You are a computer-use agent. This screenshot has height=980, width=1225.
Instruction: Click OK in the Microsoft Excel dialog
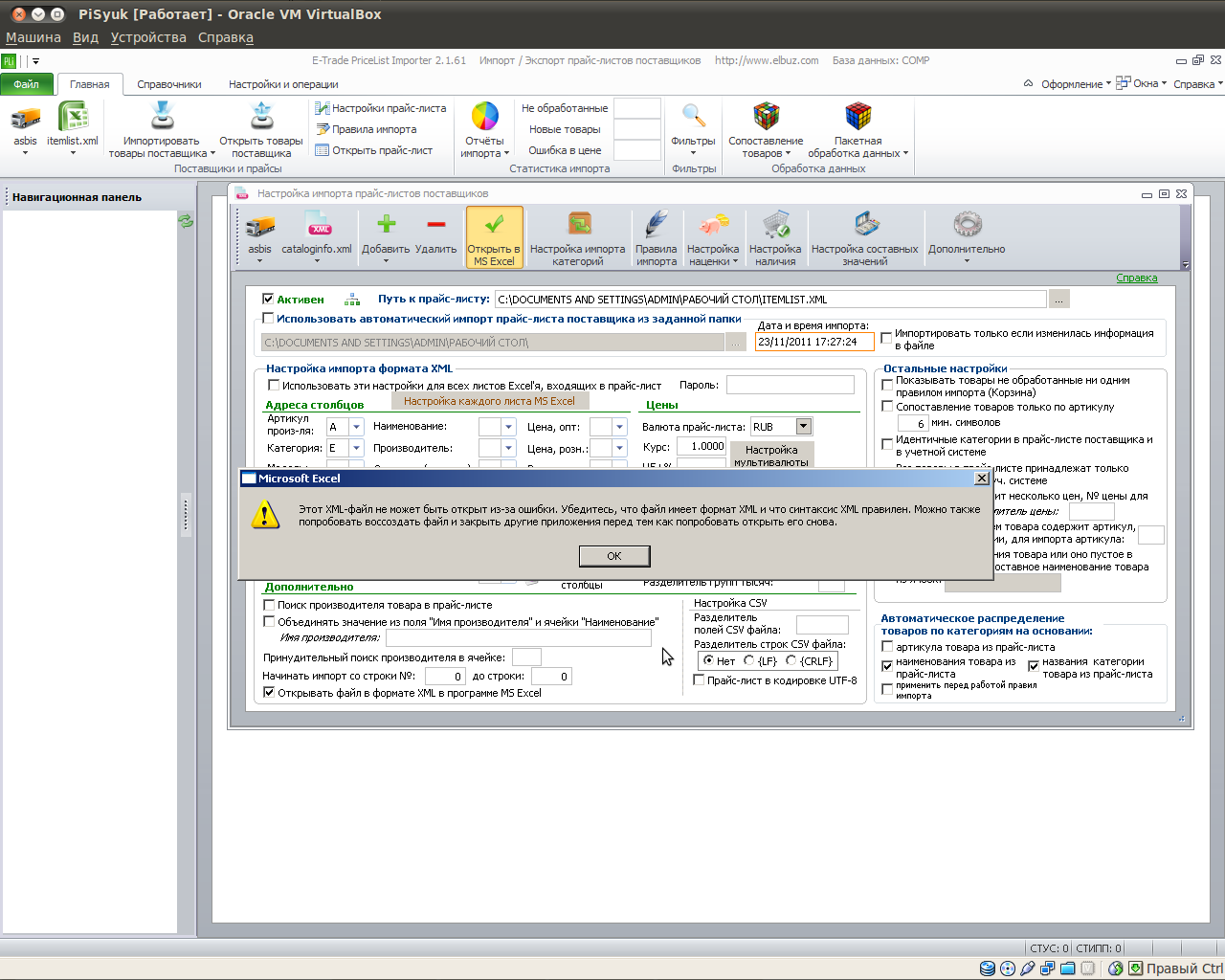(x=614, y=556)
